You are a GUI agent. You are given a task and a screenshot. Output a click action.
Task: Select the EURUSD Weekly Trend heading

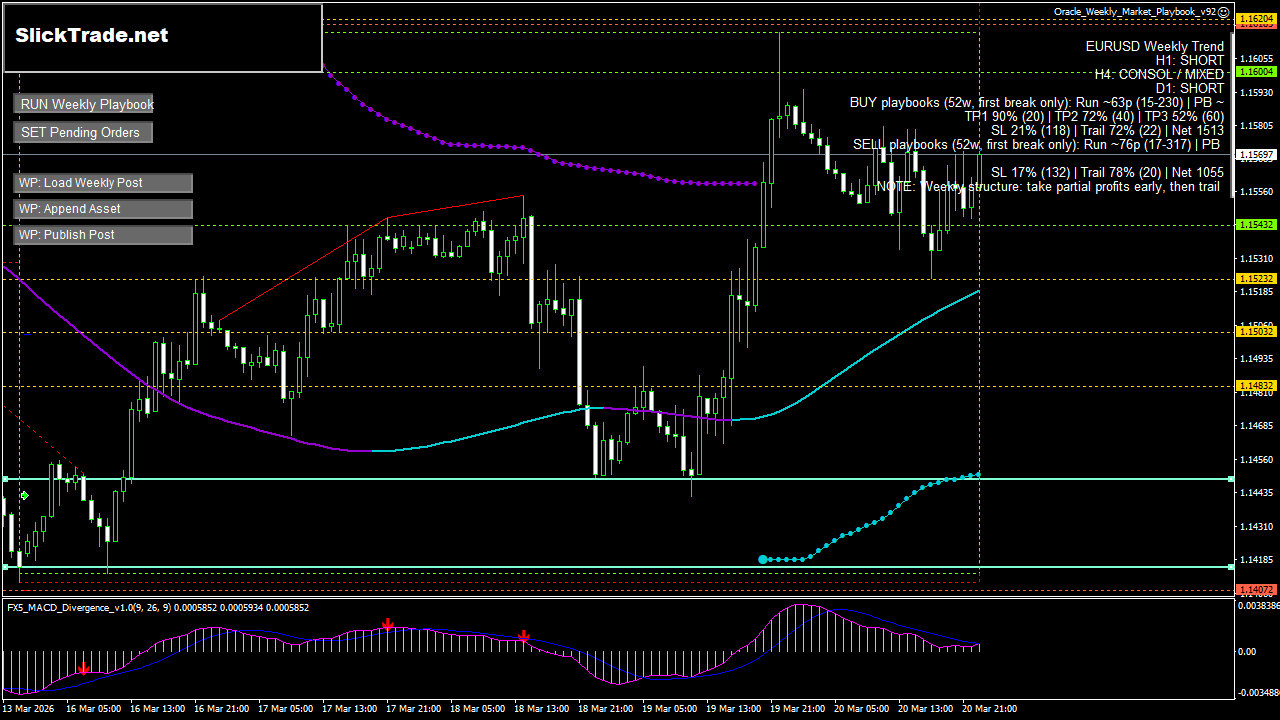tap(1154, 47)
